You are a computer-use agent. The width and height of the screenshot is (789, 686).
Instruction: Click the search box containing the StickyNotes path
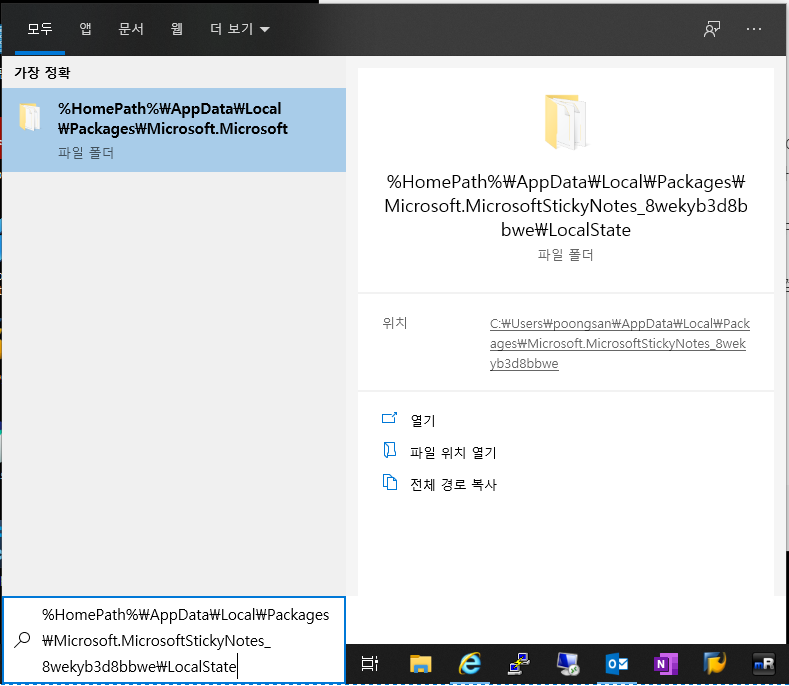(174, 640)
